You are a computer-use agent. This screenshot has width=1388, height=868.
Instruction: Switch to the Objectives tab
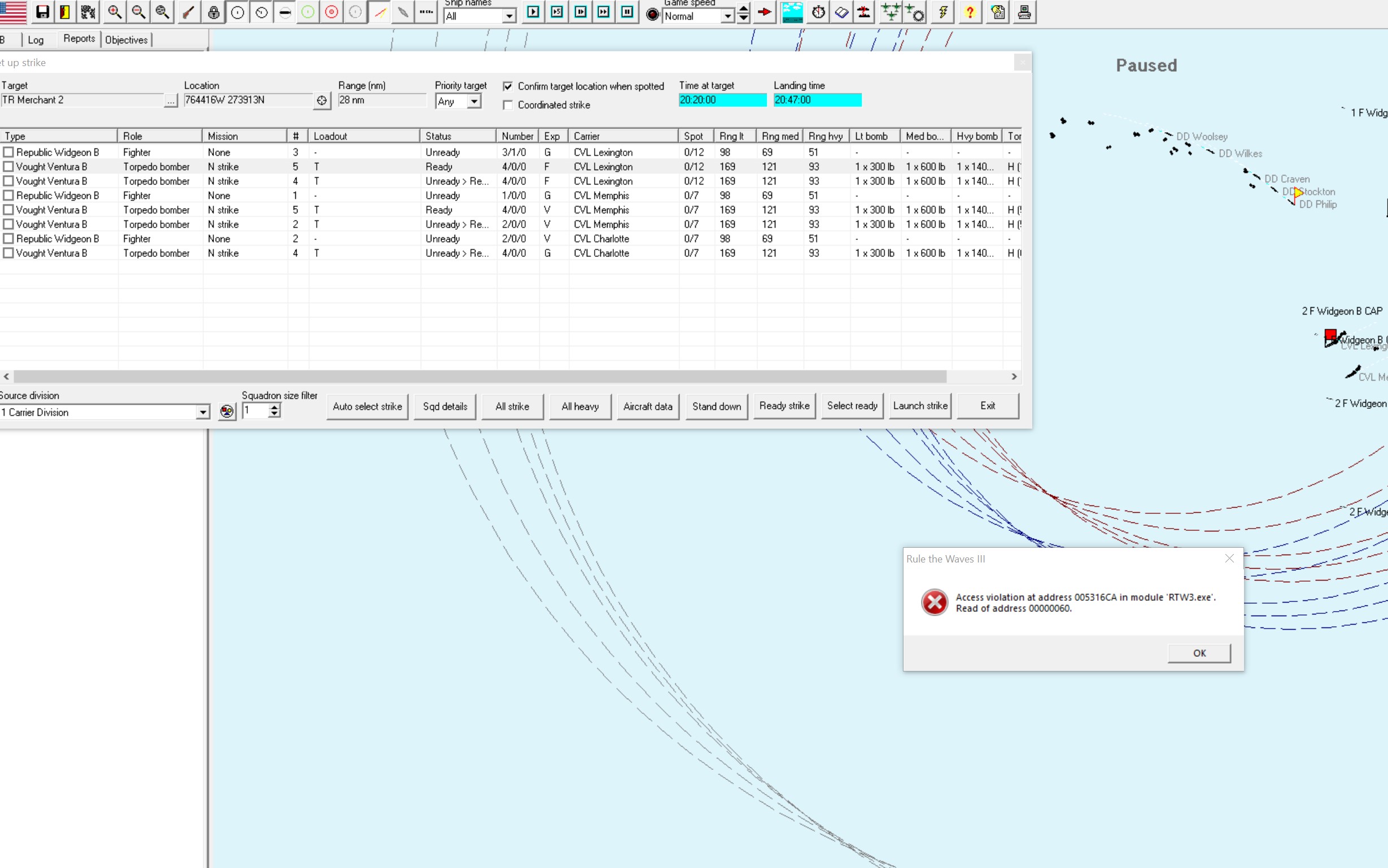click(126, 40)
